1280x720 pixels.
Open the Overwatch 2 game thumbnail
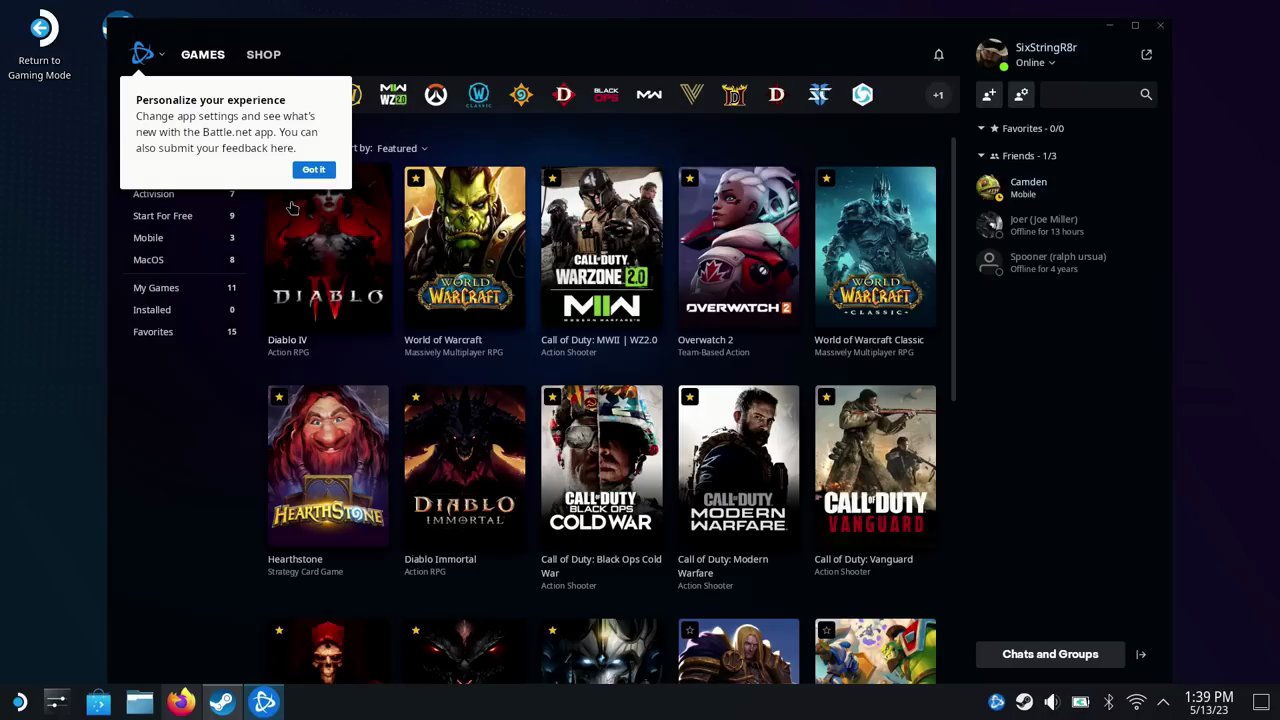pyautogui.click(x=738, y=247)
